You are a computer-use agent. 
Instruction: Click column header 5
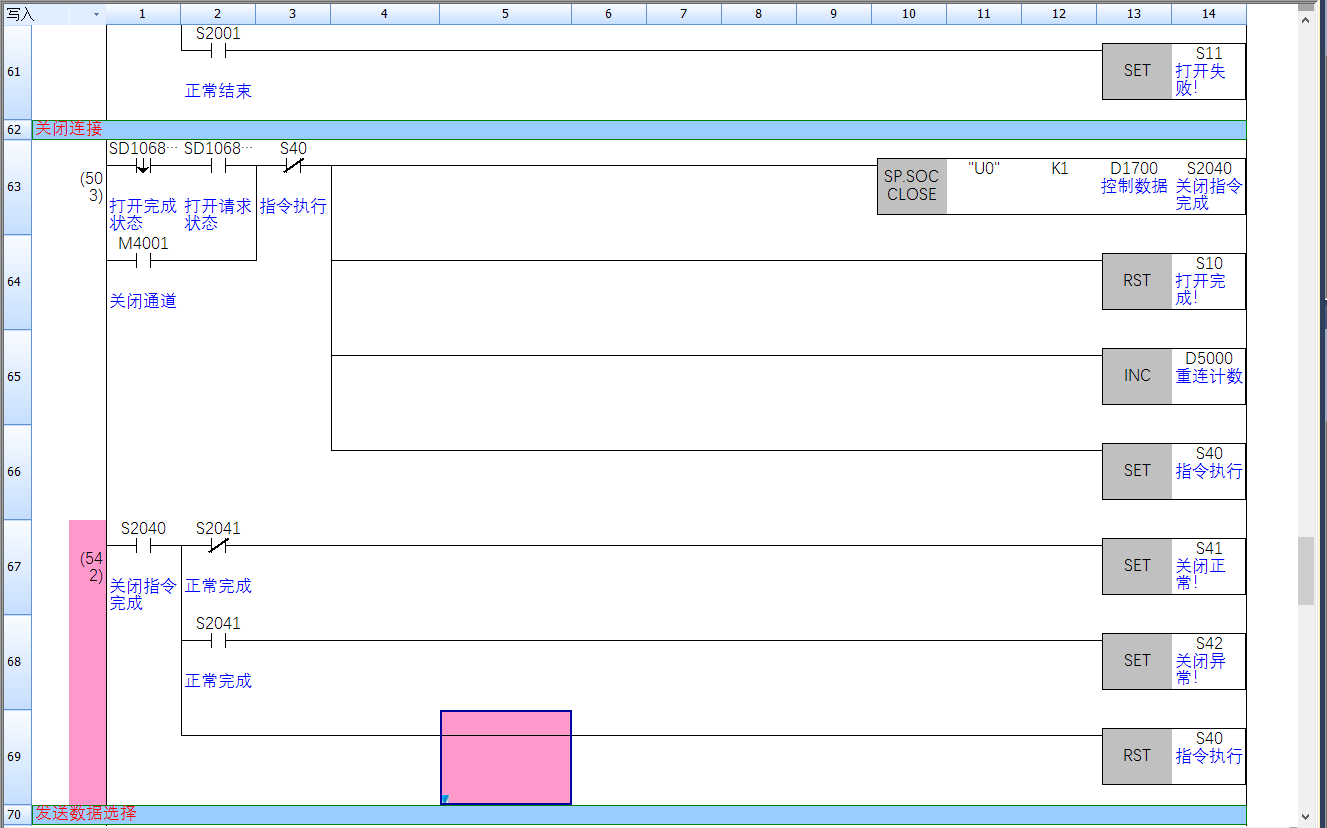[x=505, y=14]
